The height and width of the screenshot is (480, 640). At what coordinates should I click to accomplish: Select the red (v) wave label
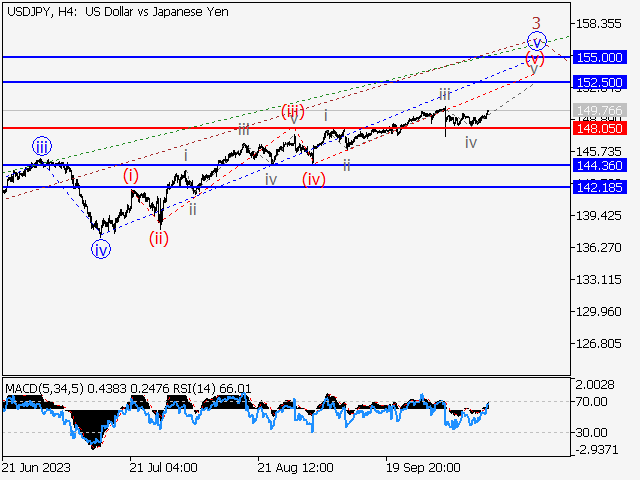tap(535, 59)
